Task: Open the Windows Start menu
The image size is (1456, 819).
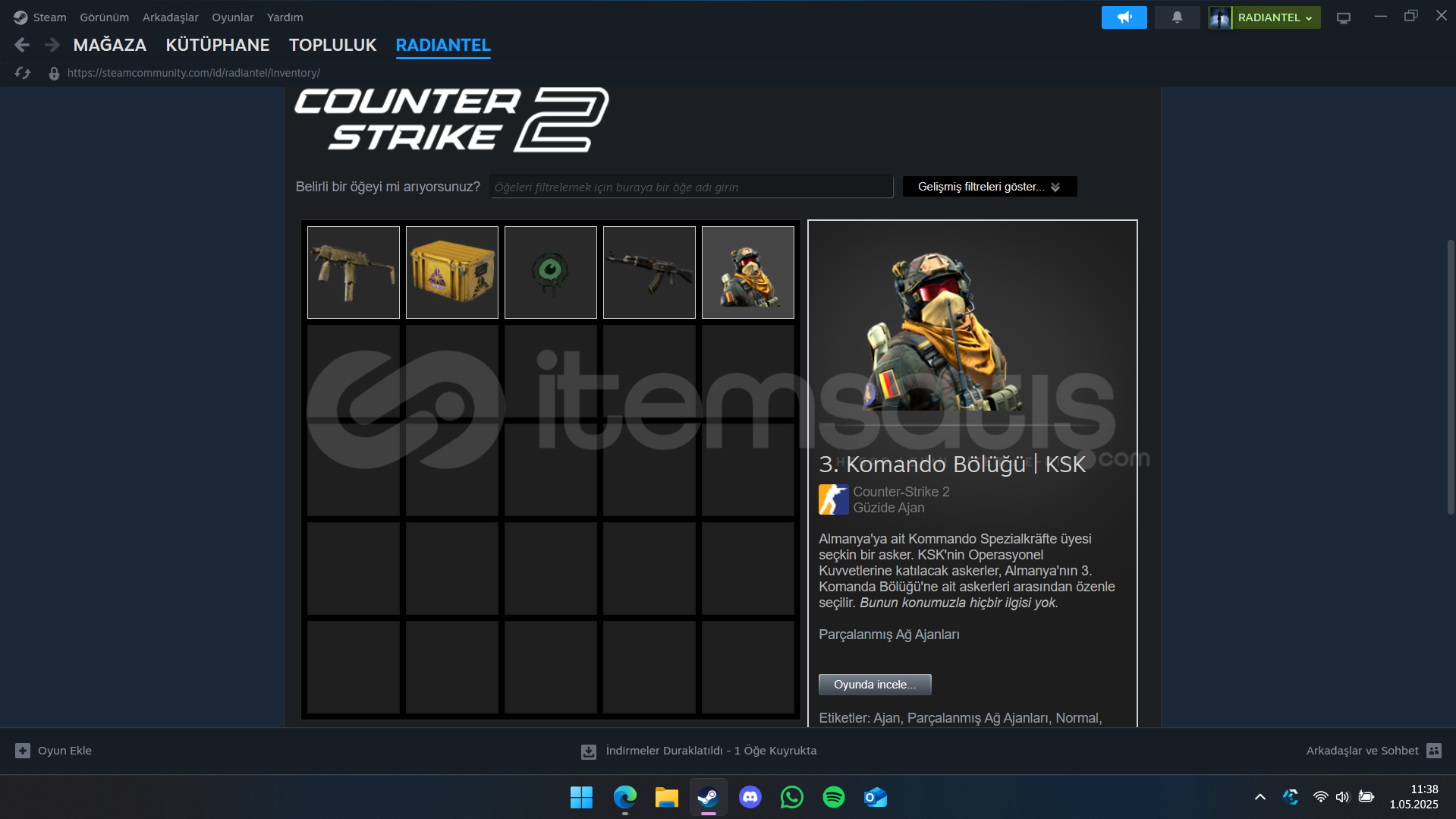Action: click(581, 797)
